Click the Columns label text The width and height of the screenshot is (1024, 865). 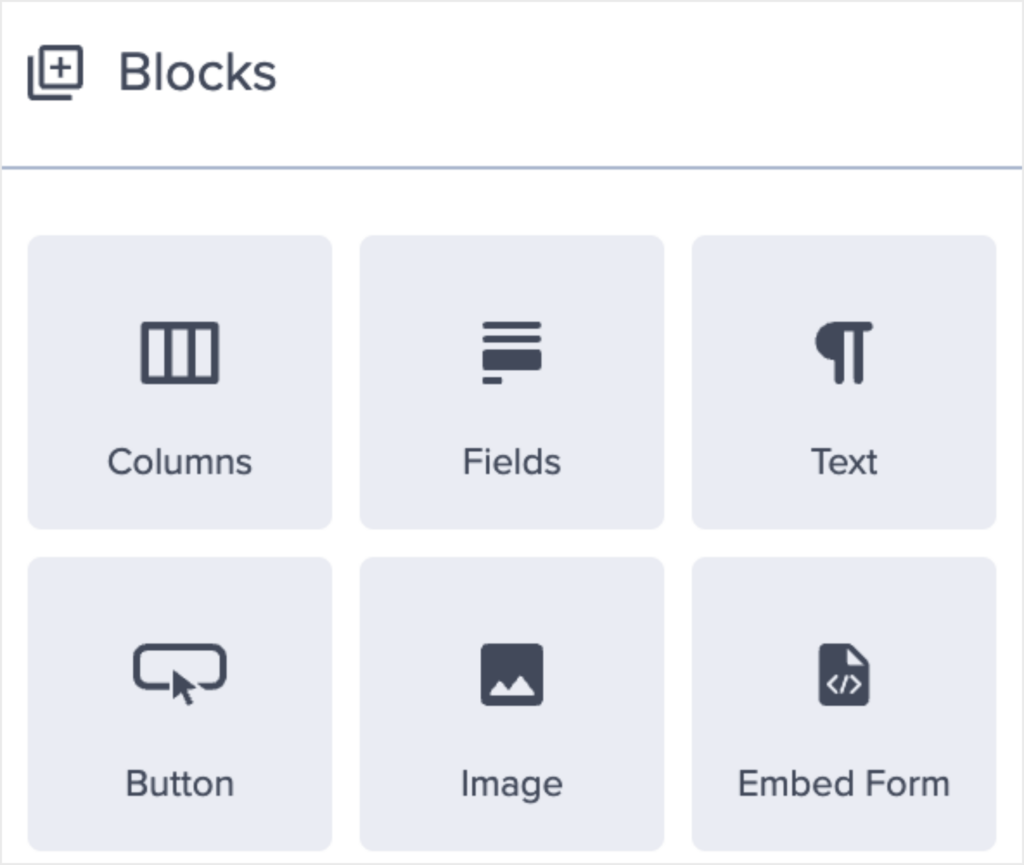tap(179, 461)
